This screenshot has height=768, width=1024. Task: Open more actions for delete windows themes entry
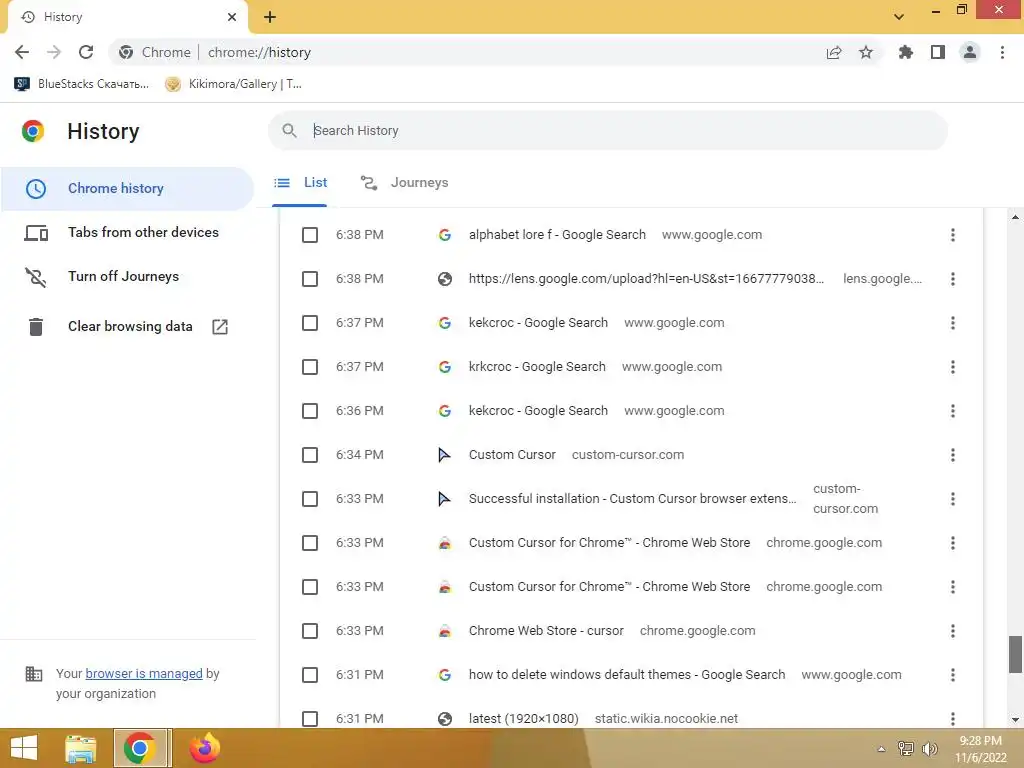click(953, 675)
